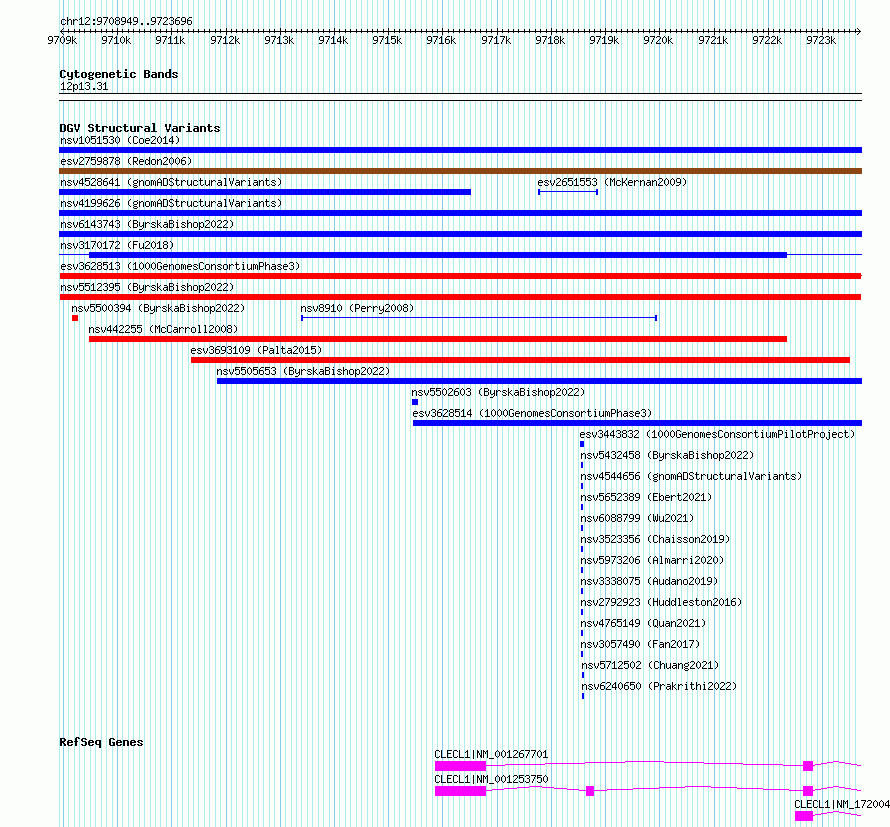Open CLECL1|NM_001253750 transcript label
The width and height of the screenshot is (890, 827).
pyautogui.click(x=491, y=779)
